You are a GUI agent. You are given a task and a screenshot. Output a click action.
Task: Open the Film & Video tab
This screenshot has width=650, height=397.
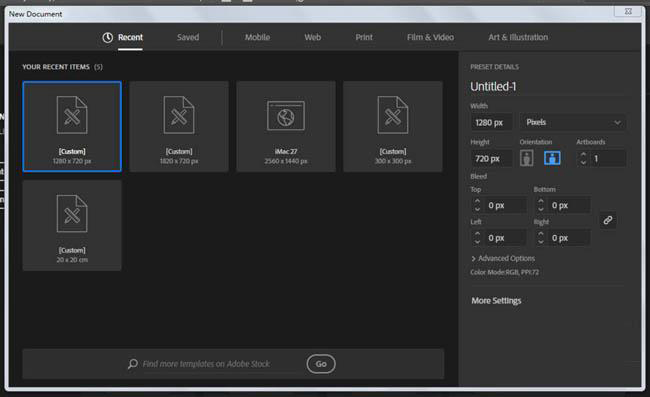point(430,37)
